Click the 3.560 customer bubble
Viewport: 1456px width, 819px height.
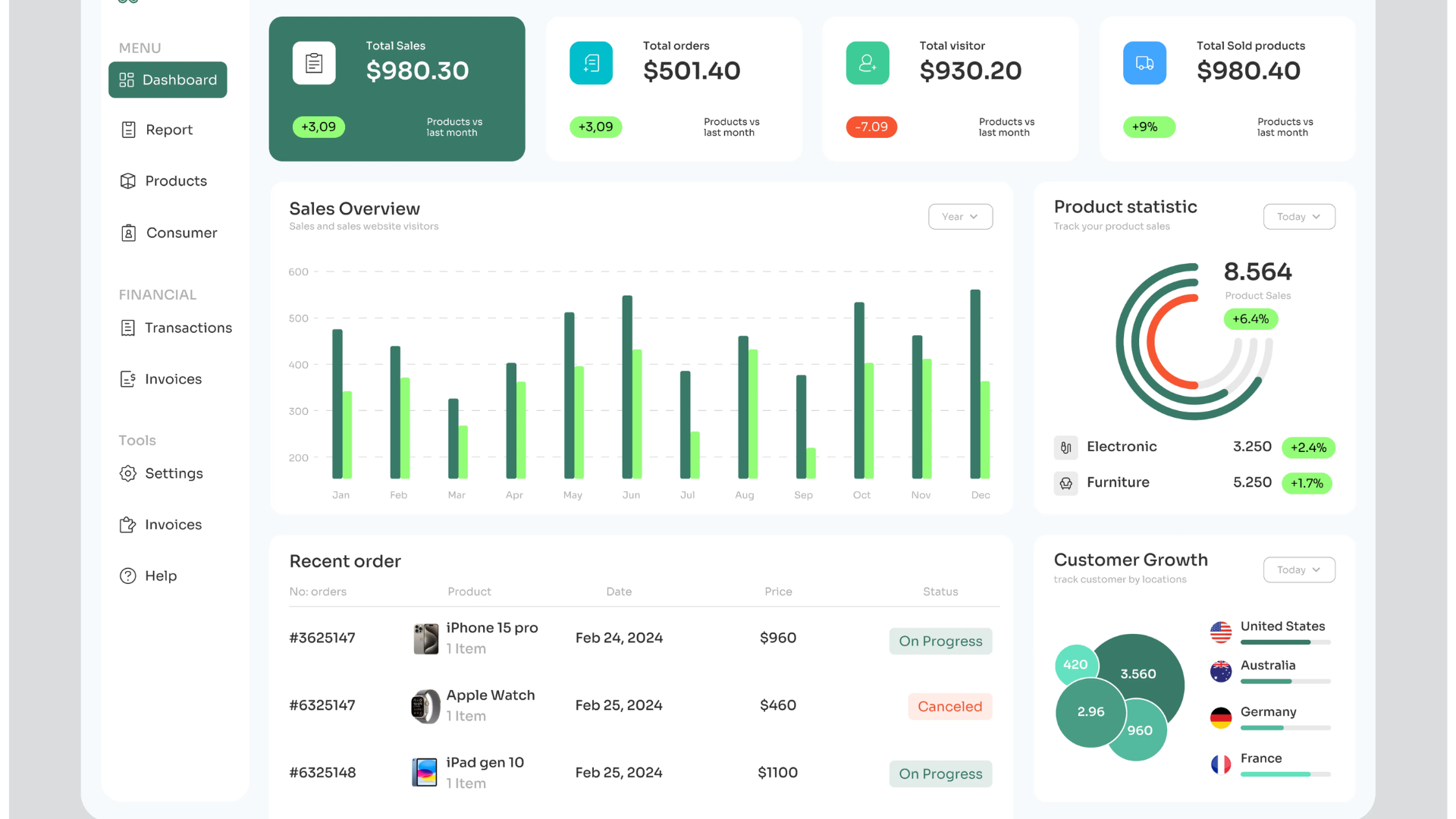pyautogui.click(x=1138, y=673)
